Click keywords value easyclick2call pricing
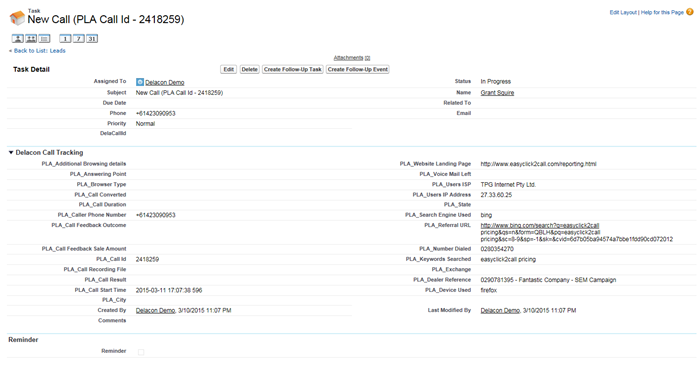The width and height of the screenshot is (698, 368). pos(508,259)
